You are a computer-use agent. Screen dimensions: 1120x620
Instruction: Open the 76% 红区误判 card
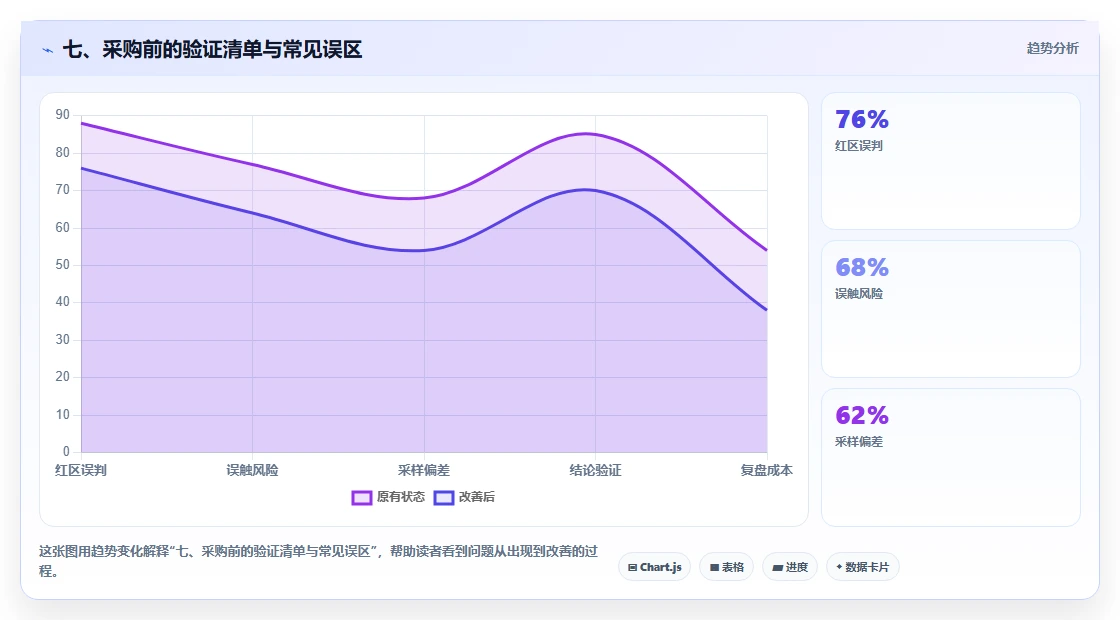pos(951,161)
